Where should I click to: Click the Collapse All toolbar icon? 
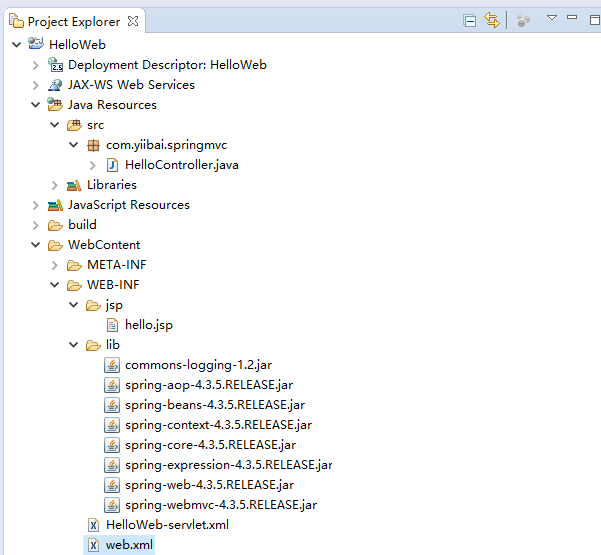tap(470, 21)
